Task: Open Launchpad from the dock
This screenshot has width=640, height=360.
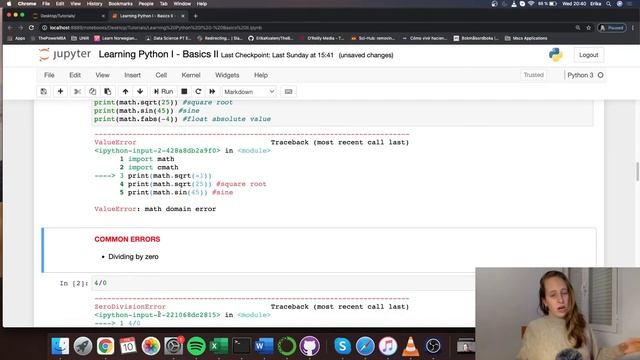Action: coord(83,346)
